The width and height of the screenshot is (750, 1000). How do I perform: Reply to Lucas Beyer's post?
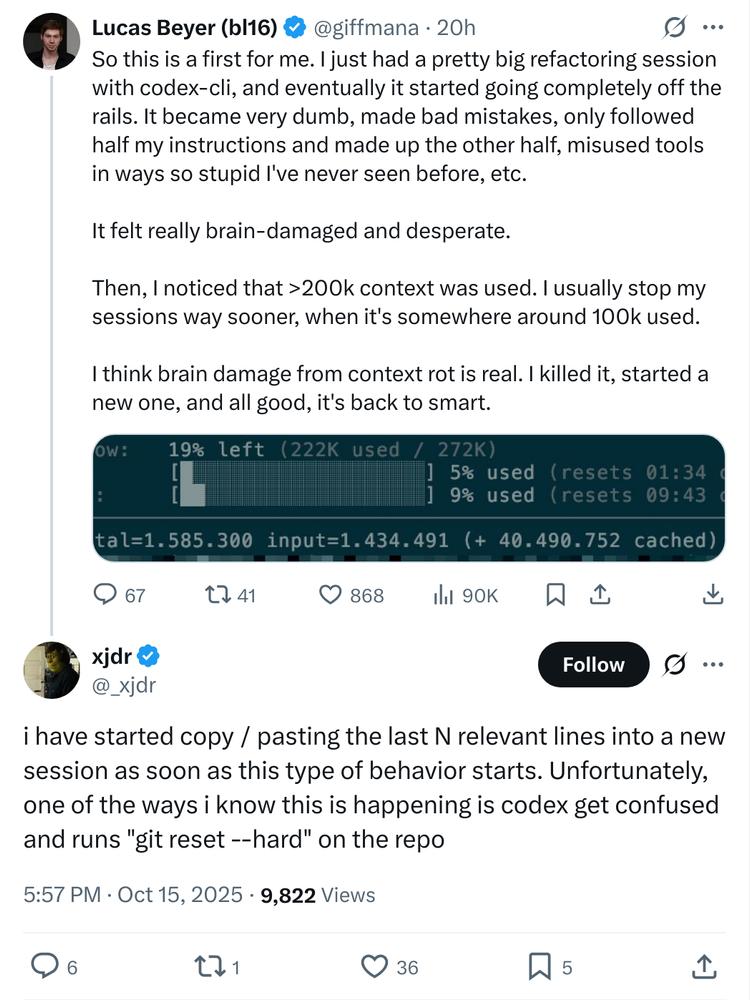106,595
